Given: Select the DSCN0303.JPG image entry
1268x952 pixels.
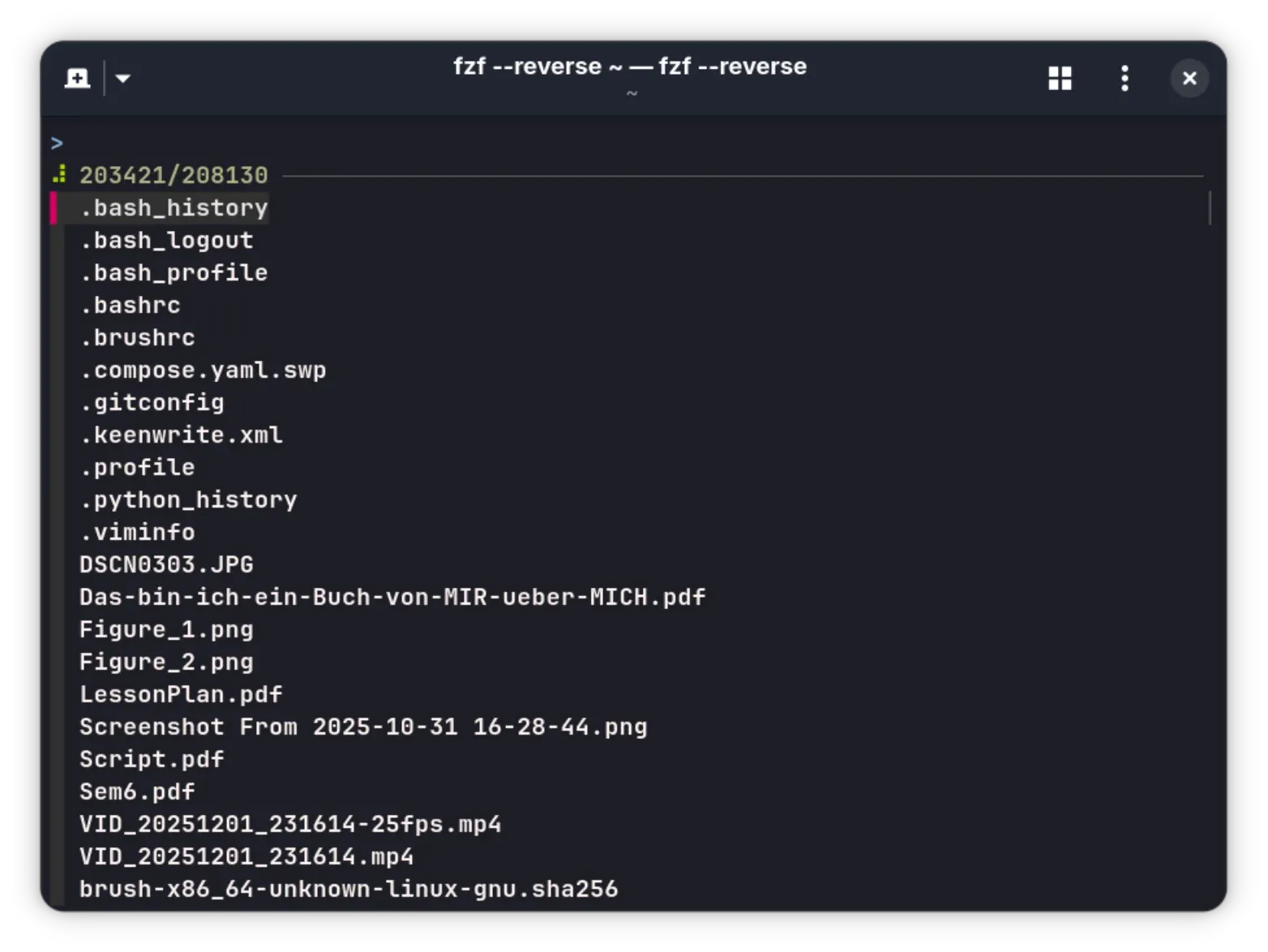Looking at the screenshot, I should pyautogui.click(x=165, y=564).
